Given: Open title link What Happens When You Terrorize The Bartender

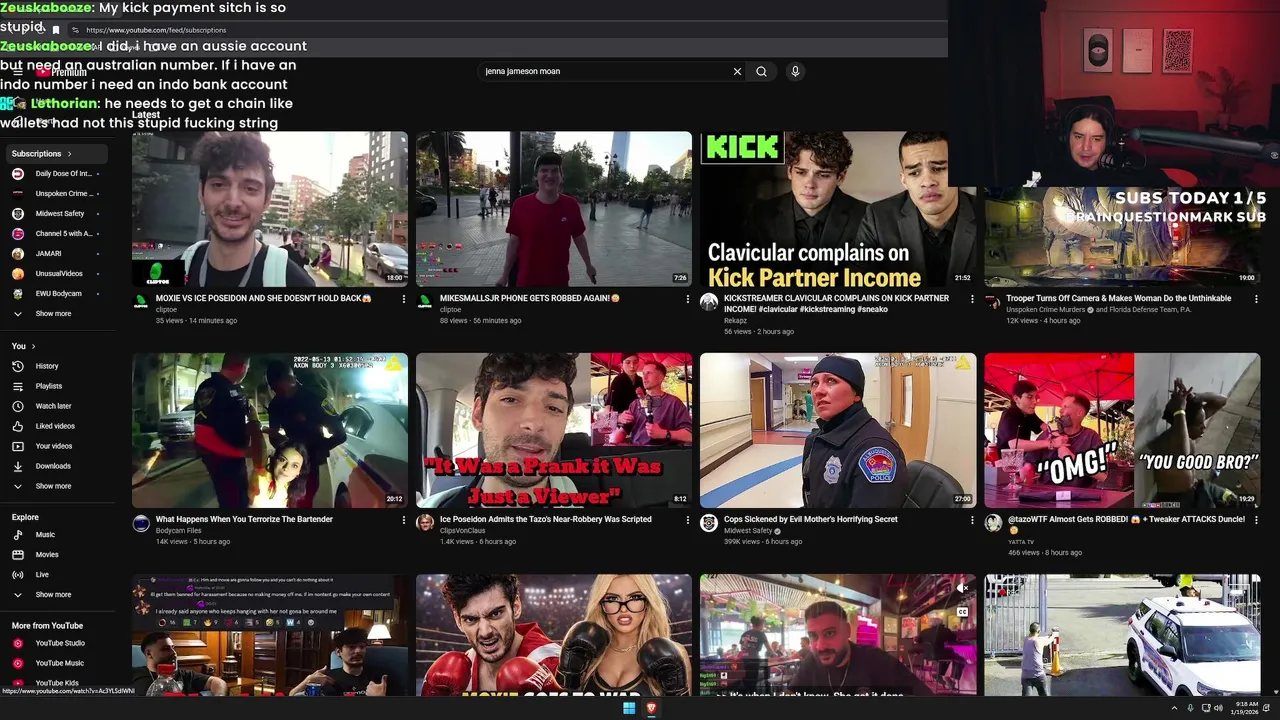Looking at the screenshot, I should pos(244,519).
